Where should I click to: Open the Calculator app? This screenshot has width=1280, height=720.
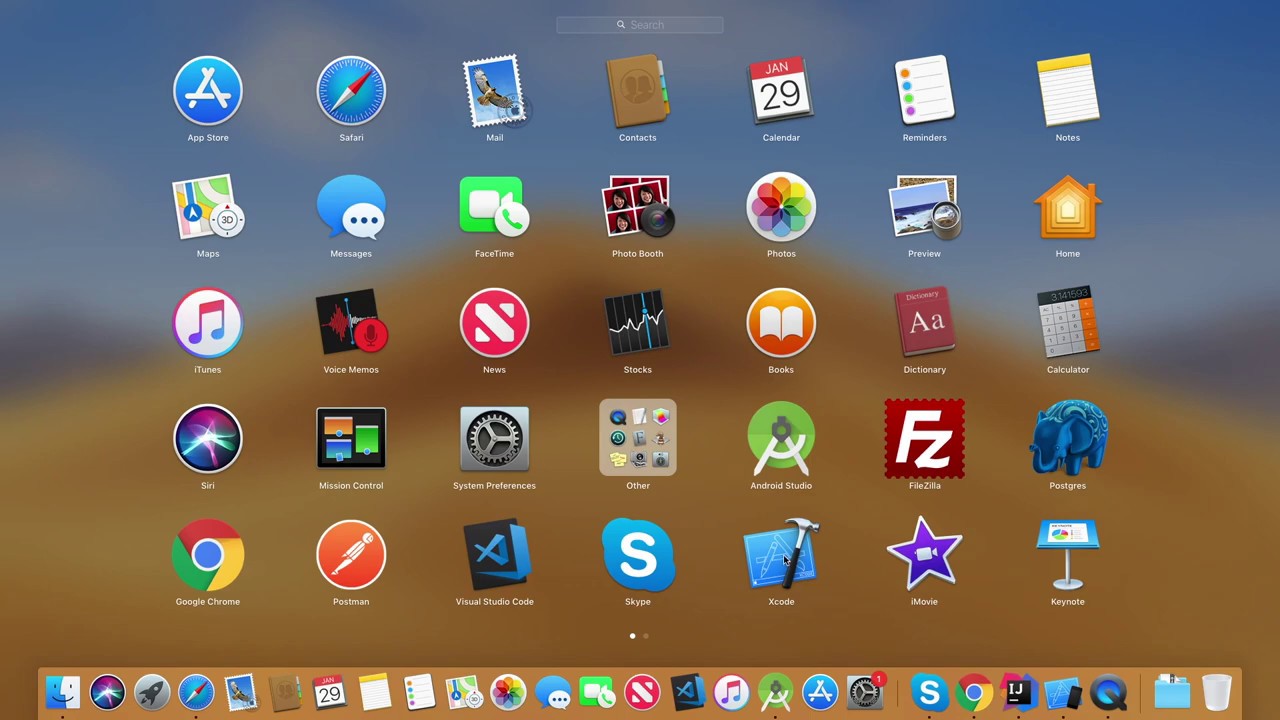1067,324
